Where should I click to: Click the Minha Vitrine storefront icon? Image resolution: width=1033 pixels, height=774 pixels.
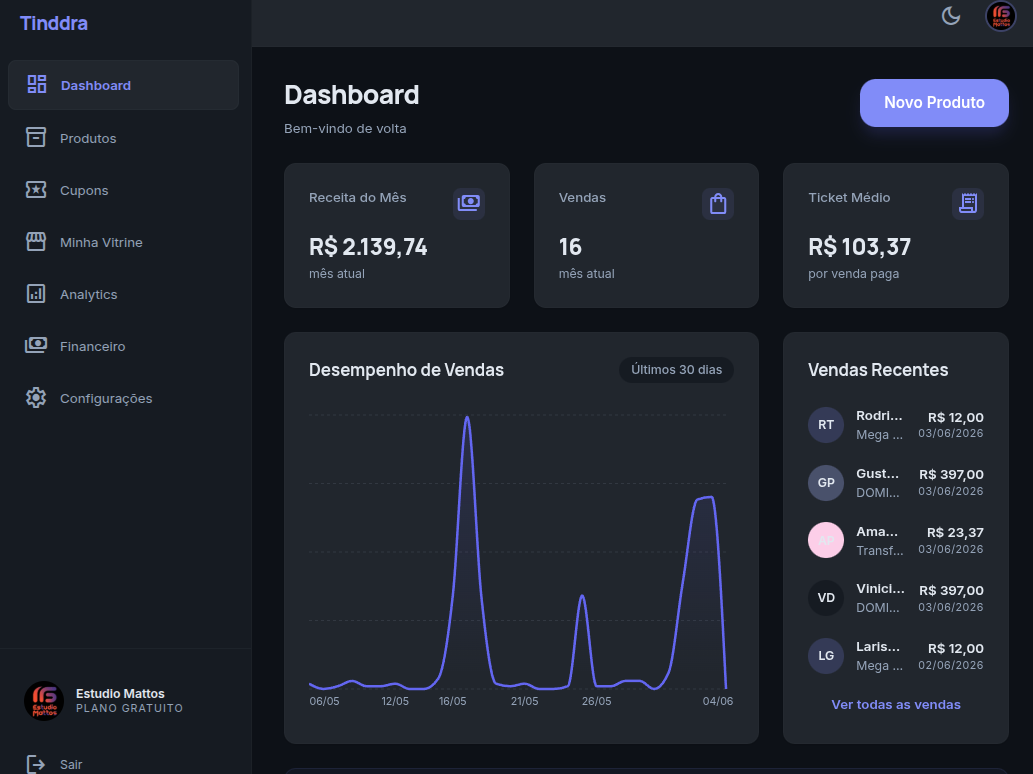[x=36, y=242]
